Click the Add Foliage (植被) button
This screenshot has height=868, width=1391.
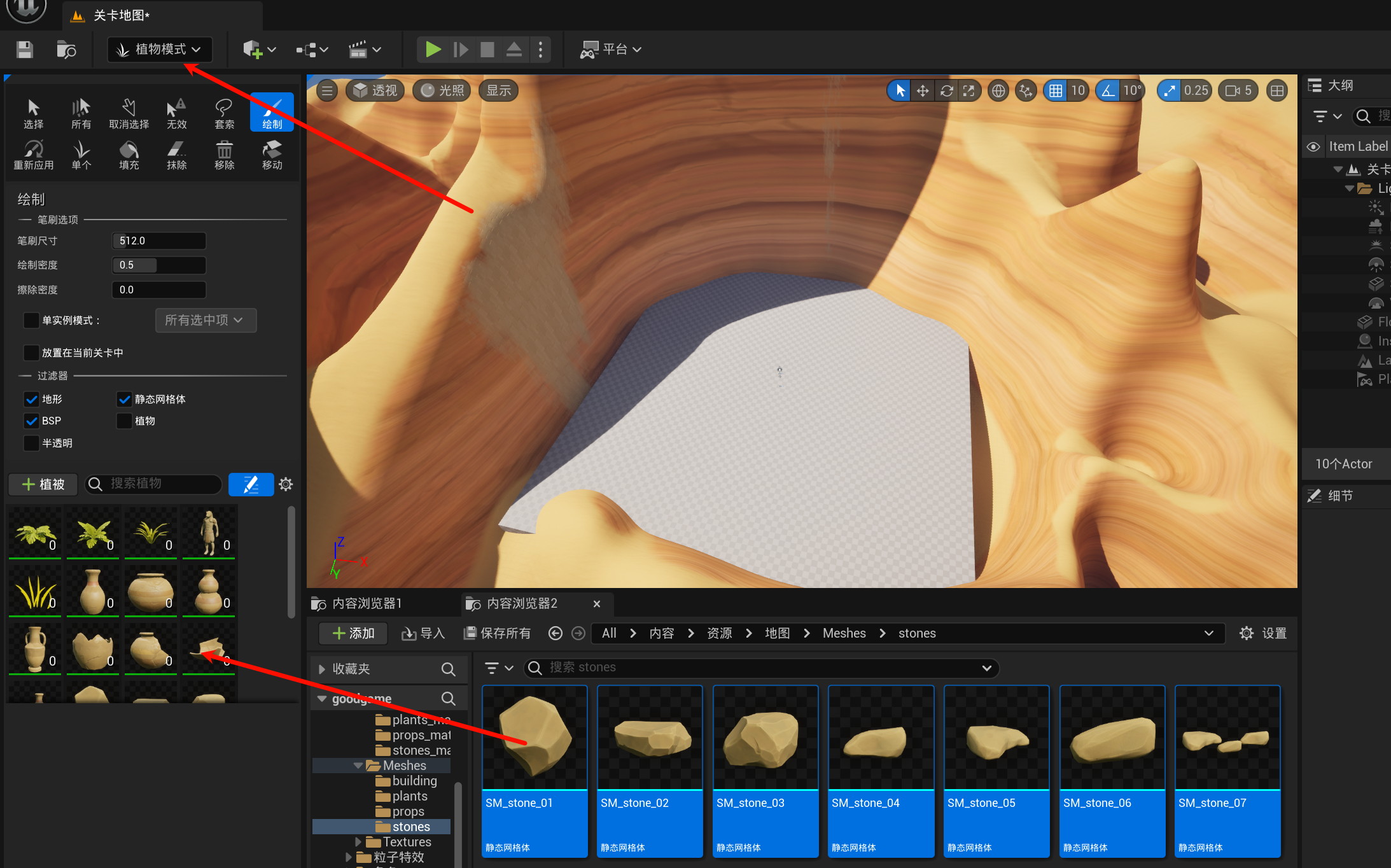point(43,484)
